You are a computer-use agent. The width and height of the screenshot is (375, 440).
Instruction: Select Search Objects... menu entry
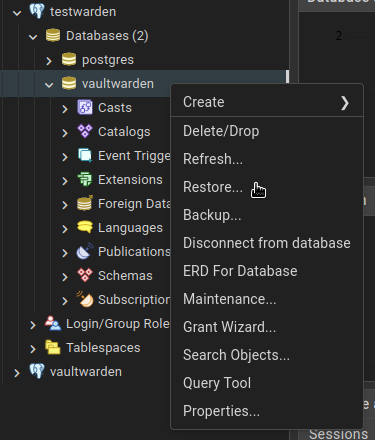point(267,355)
